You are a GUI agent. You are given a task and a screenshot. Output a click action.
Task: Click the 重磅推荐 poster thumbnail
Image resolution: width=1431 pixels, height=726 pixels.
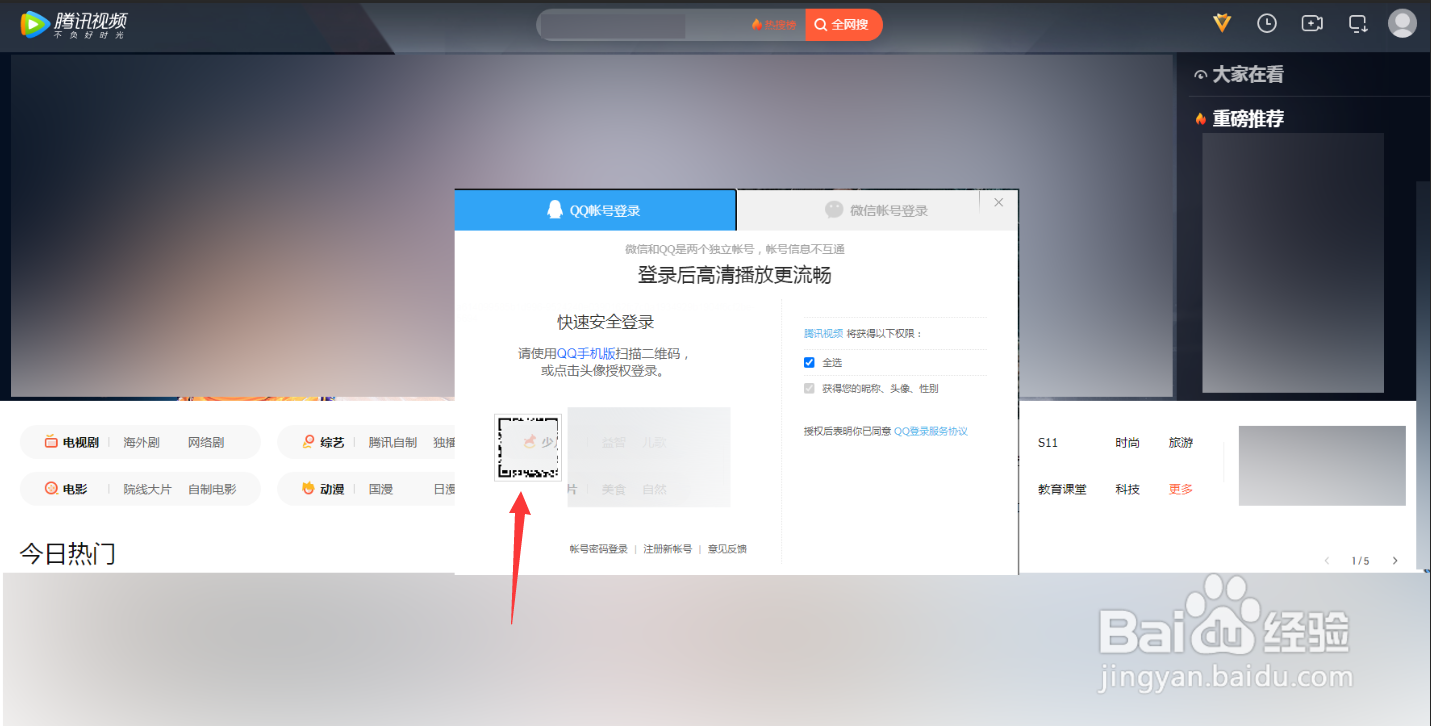[1293, 263]
